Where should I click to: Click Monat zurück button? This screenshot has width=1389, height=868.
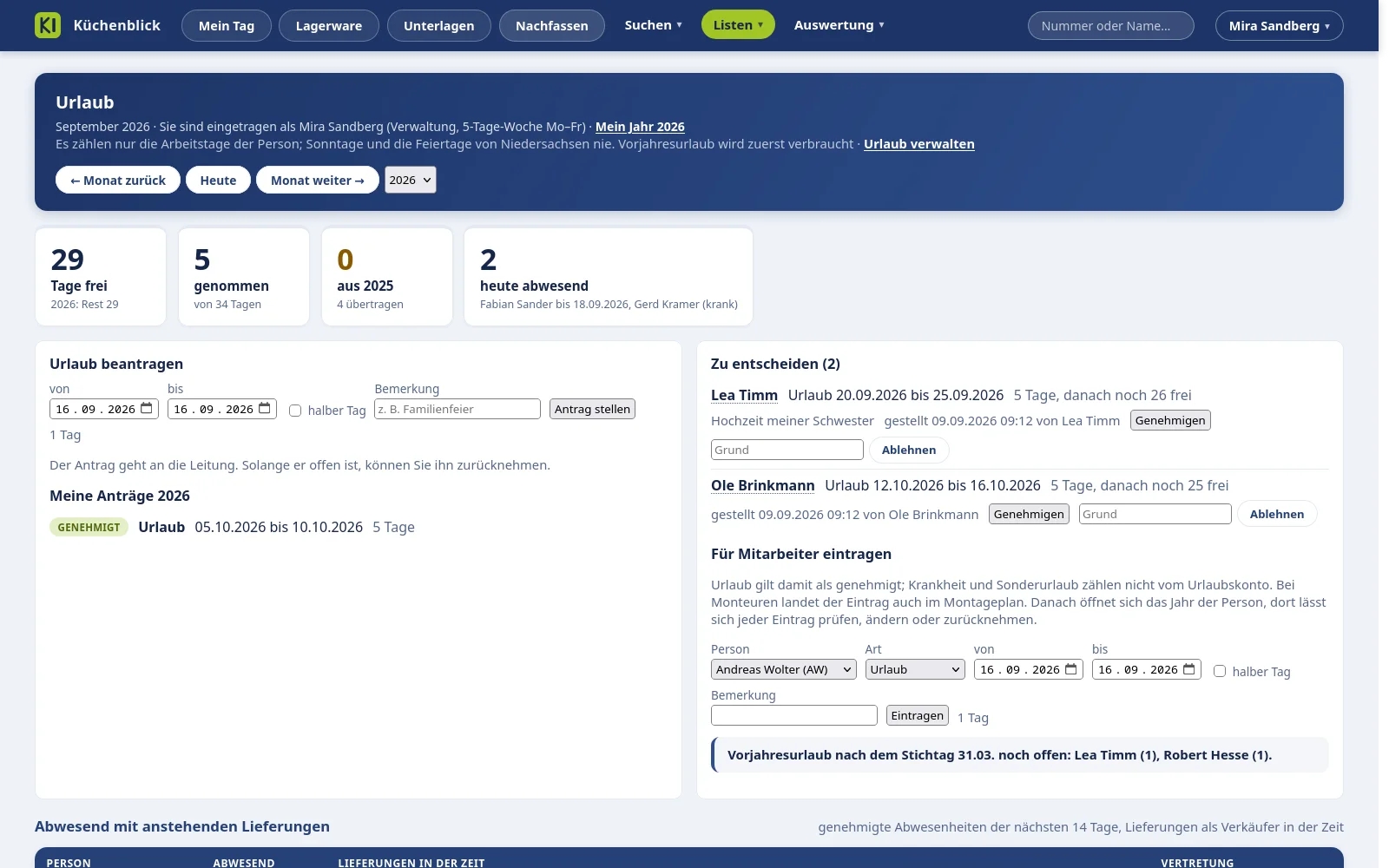tap(118, 180)
